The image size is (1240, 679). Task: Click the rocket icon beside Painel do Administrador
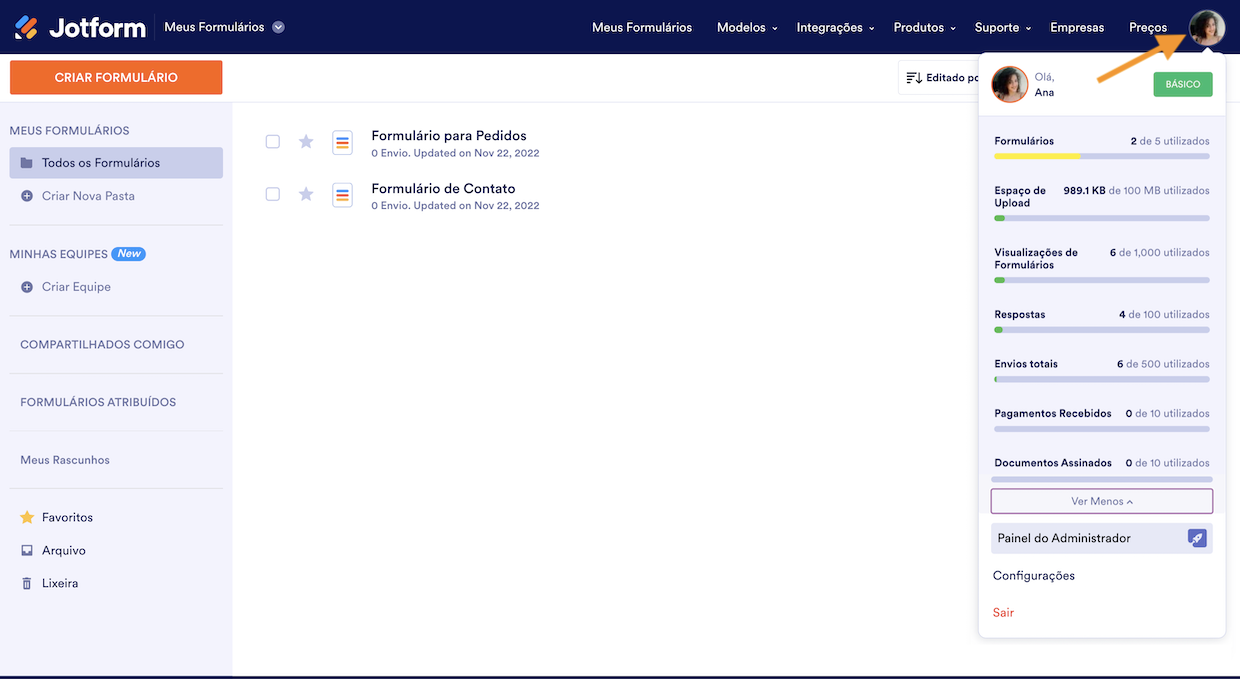tap(1197, 538)
